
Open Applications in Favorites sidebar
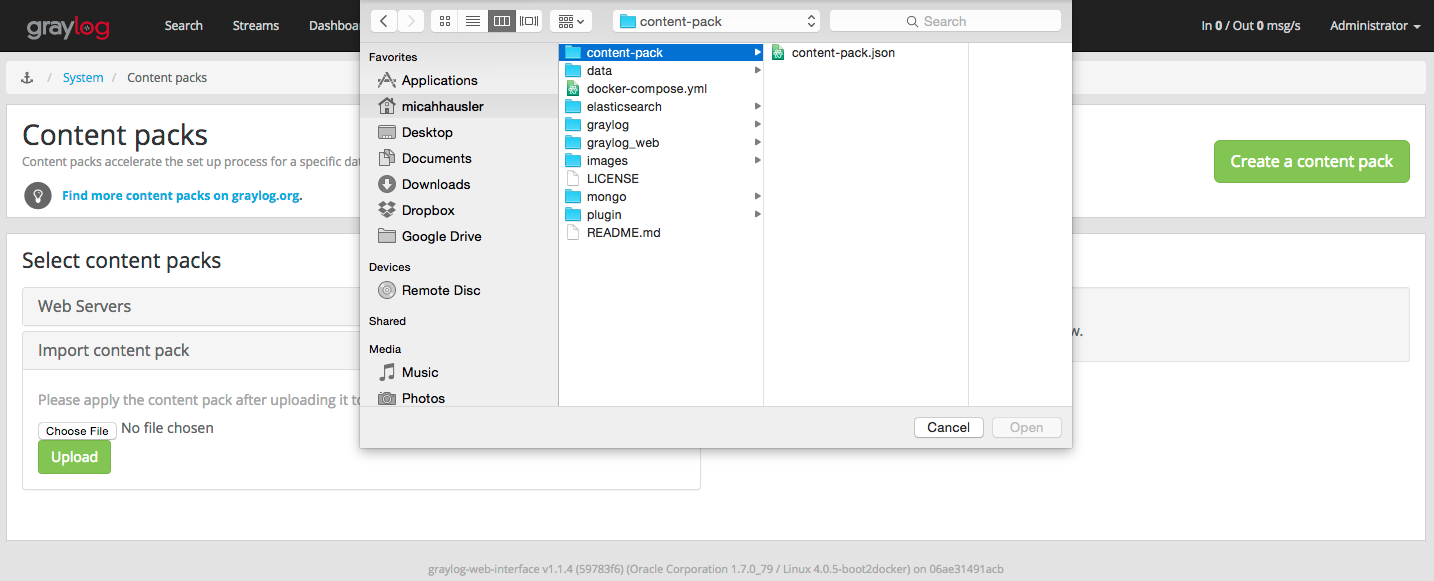click(x=440, y=80)
